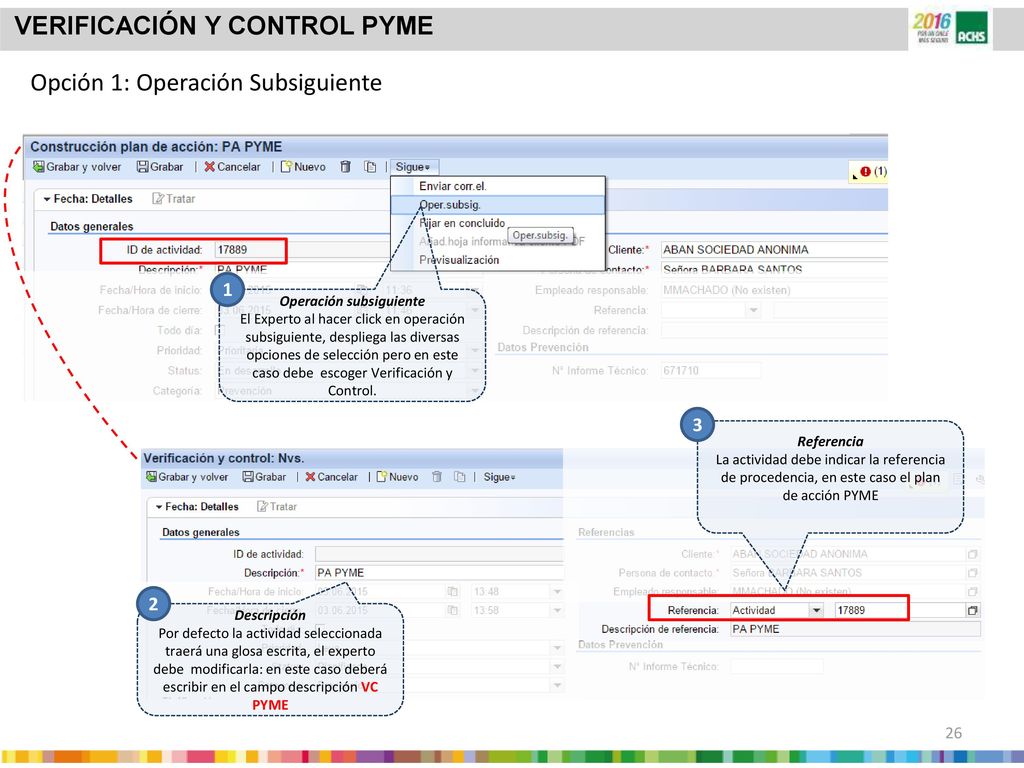Image resolution: width=1024 pixels, height=768 pixels.
Task: Click Cancelar in Verificación y control toolbar
Action: coord(332,477)
